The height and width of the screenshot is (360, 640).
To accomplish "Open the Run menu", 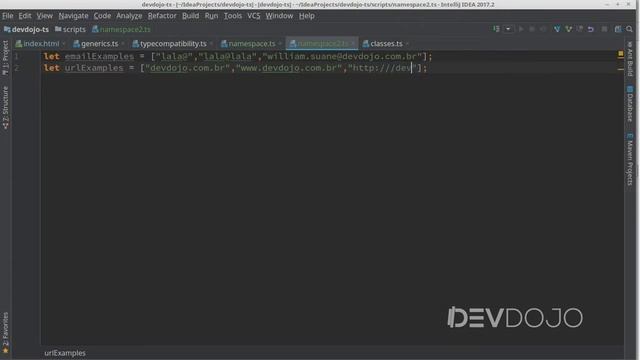I will [x=211, y=16].
